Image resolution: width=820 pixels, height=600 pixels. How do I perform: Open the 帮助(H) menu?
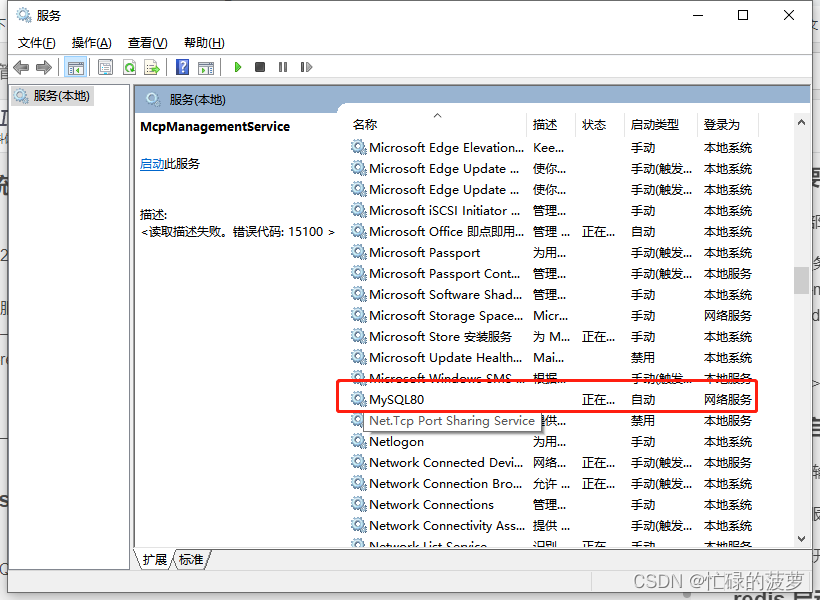tap(204, 43)
